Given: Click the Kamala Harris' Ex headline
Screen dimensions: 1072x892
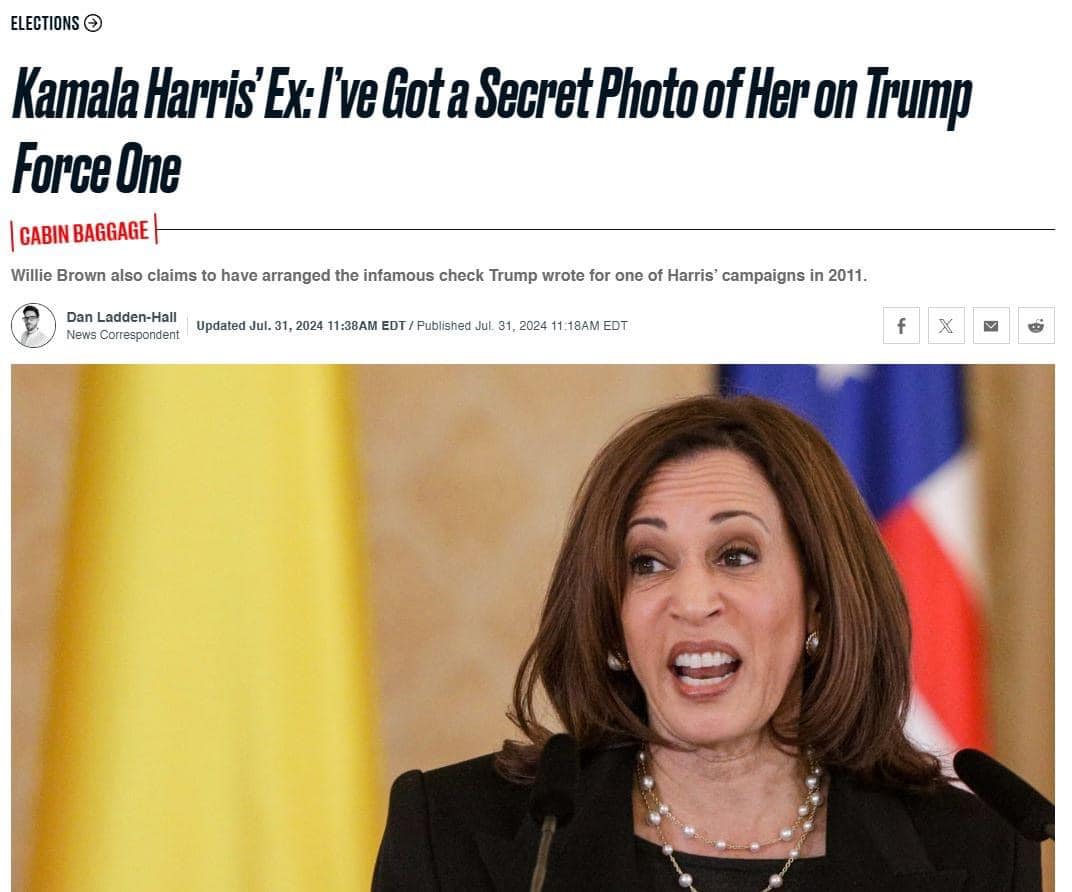Looking at the screenshot, I should pyautogui.click(x=492, y=130).
